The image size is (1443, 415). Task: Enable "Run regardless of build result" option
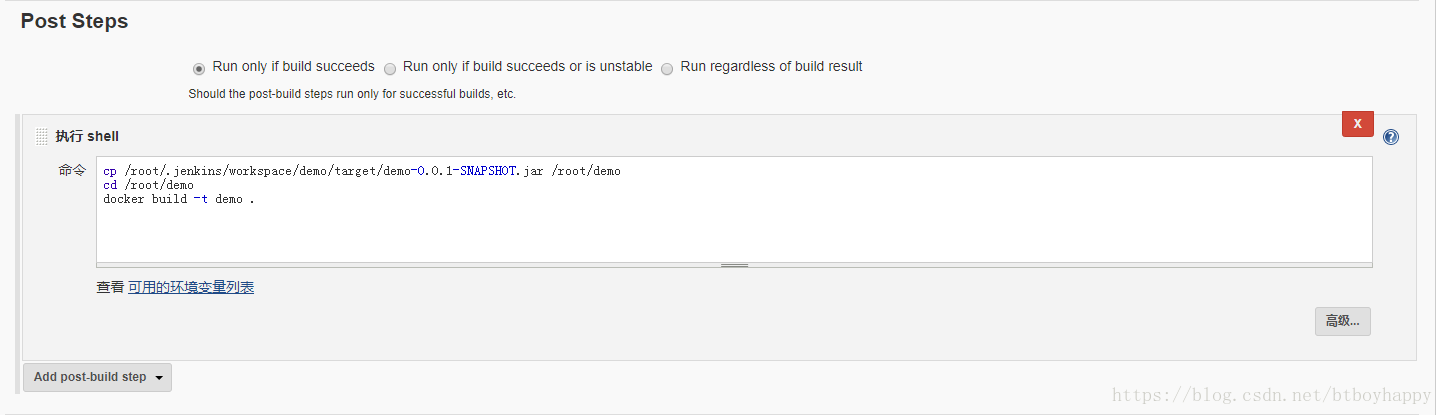tap(667, 68)
